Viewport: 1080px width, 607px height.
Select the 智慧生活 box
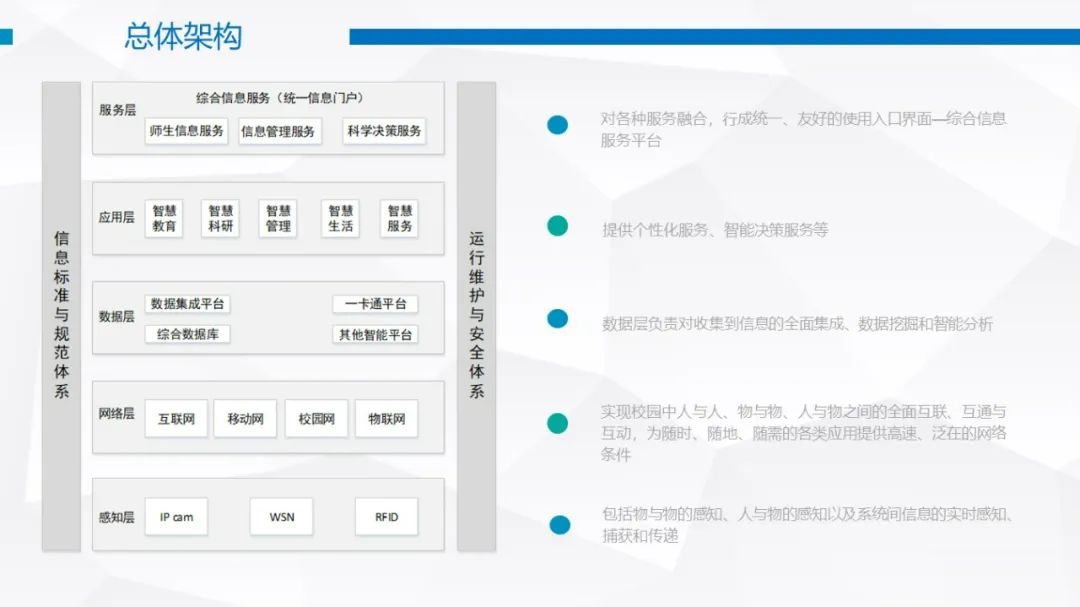tap(340, 218)
